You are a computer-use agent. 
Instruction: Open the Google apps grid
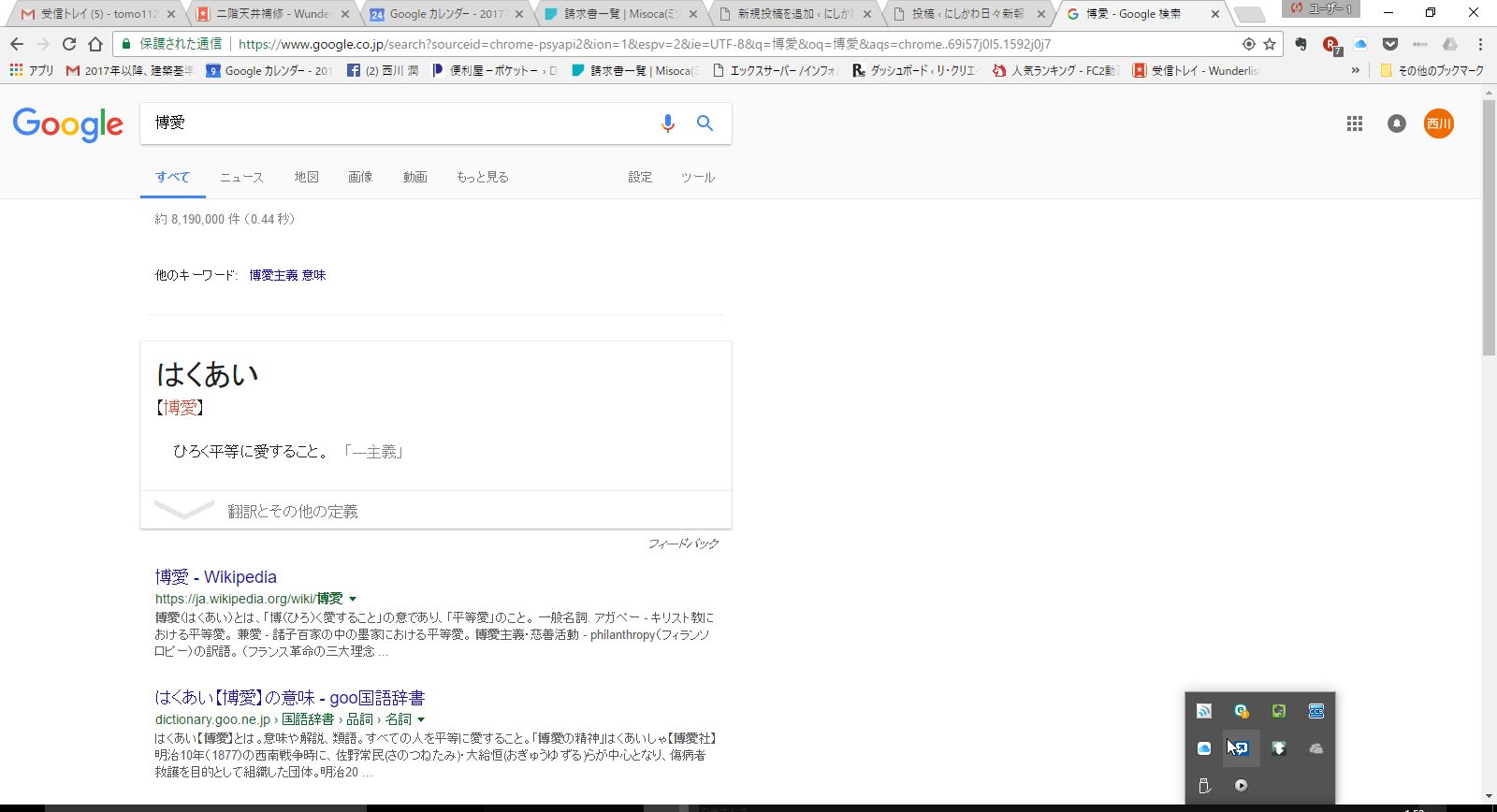(1354, 123)
